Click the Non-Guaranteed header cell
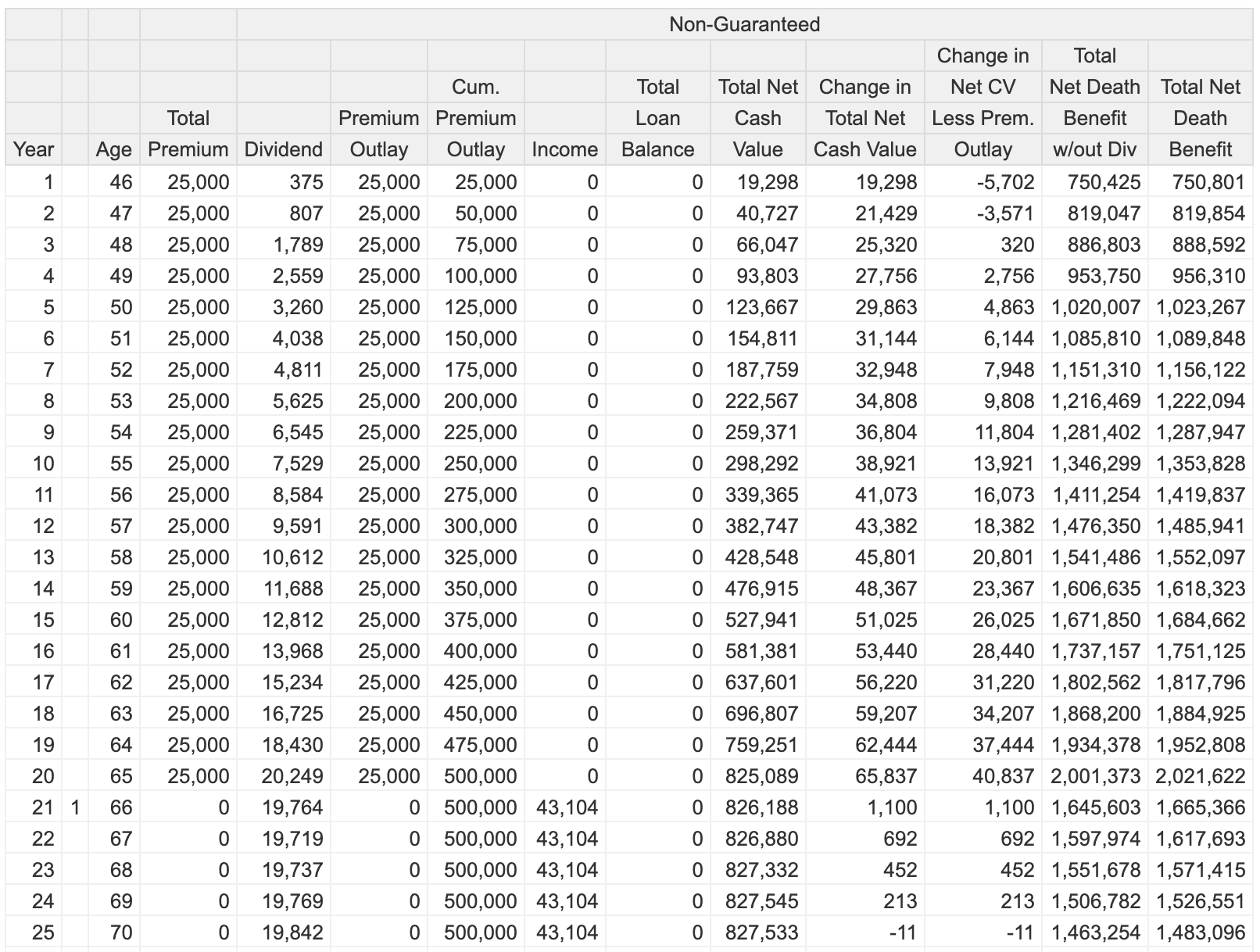 (x=744, y=24)
